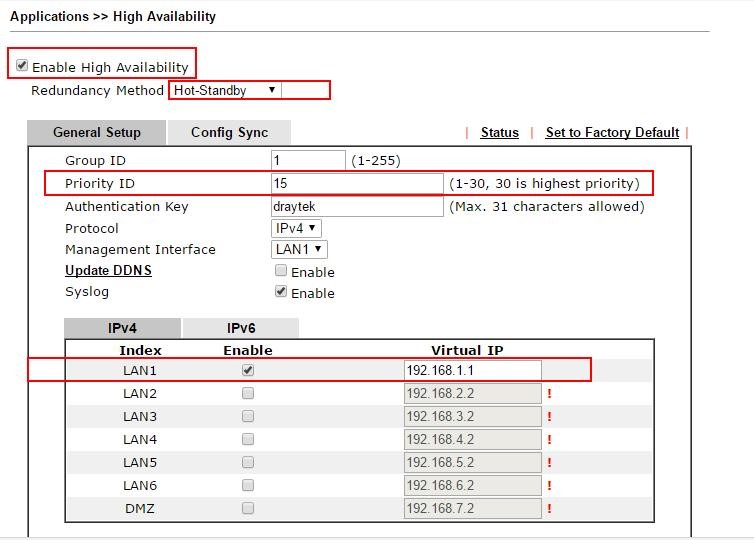Click Set to Factory Default link

pos(612,132)
